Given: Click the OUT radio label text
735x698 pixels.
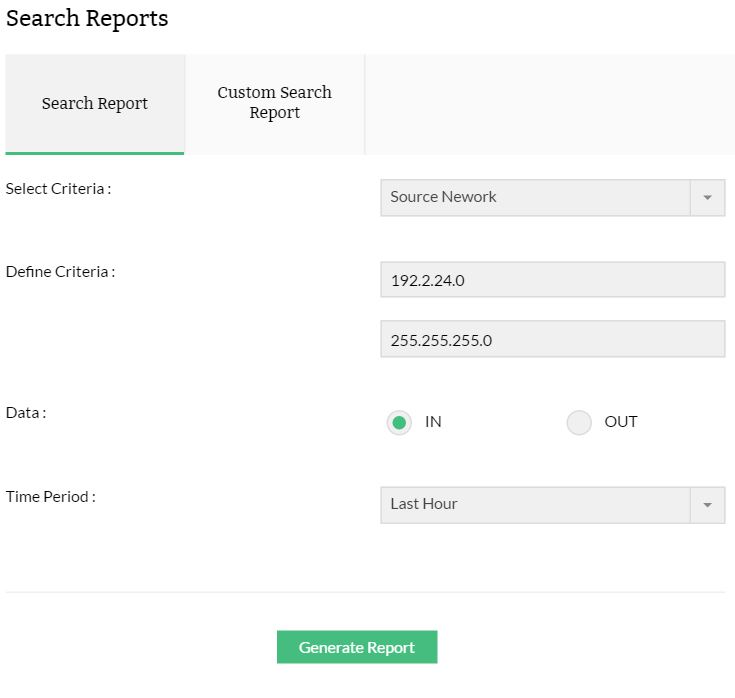Looking at the screenshot, I should pos(620,422).
